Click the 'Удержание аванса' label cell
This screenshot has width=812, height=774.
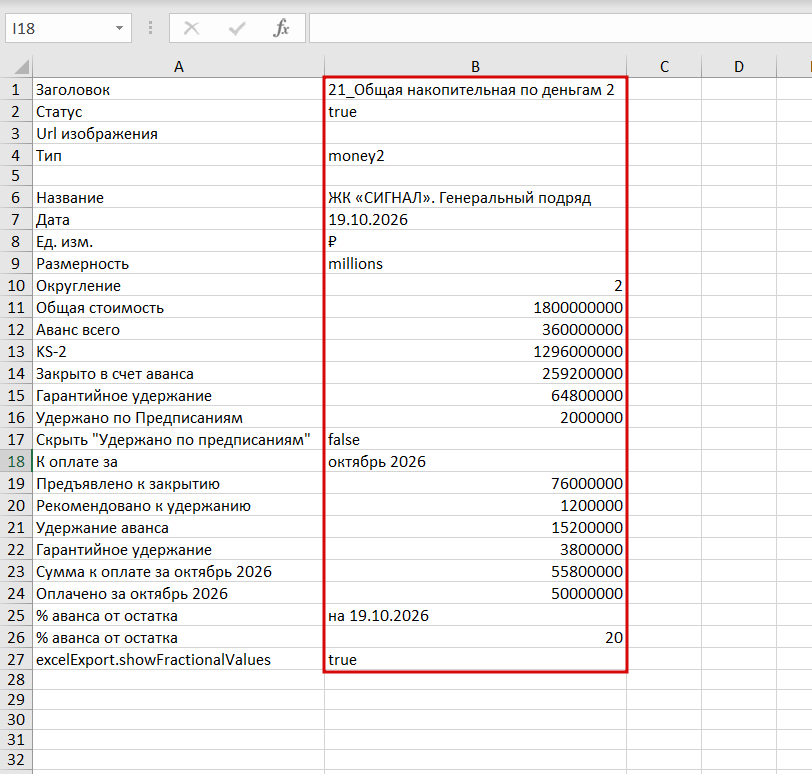pos(179,528)
